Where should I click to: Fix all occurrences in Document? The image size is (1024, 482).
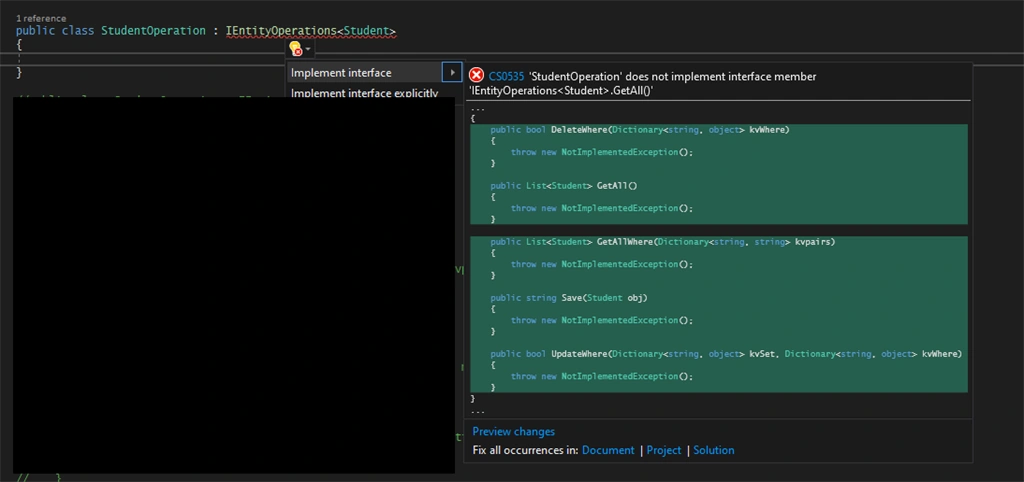pyautogui.click(x=608, y=450)
